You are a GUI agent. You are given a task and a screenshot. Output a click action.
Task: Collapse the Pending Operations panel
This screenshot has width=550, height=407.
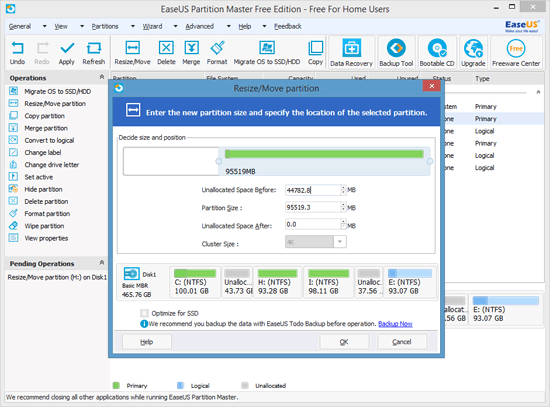102,262
